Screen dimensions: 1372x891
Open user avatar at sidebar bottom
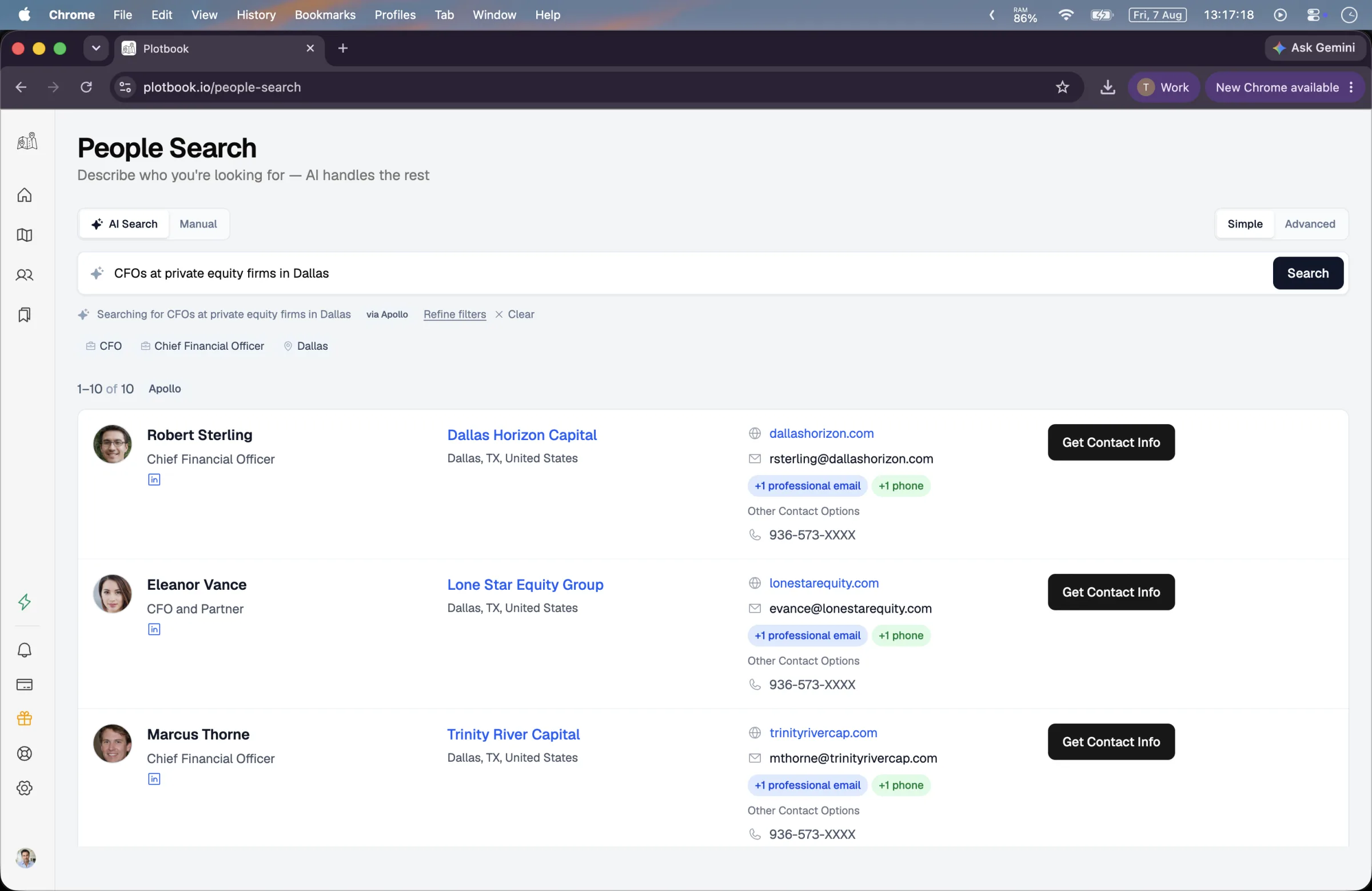[x=25, y=858]
